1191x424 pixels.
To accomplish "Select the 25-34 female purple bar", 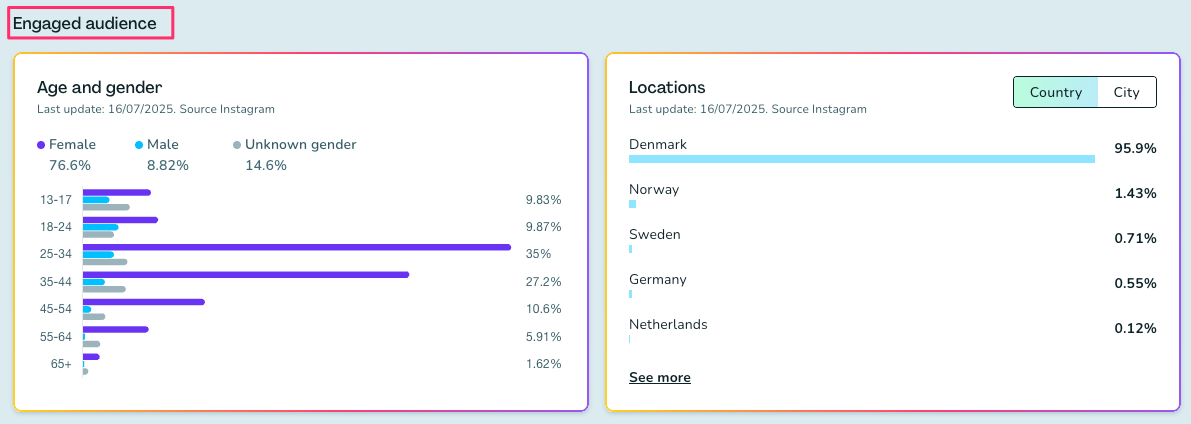I will [x=296, y=247].
